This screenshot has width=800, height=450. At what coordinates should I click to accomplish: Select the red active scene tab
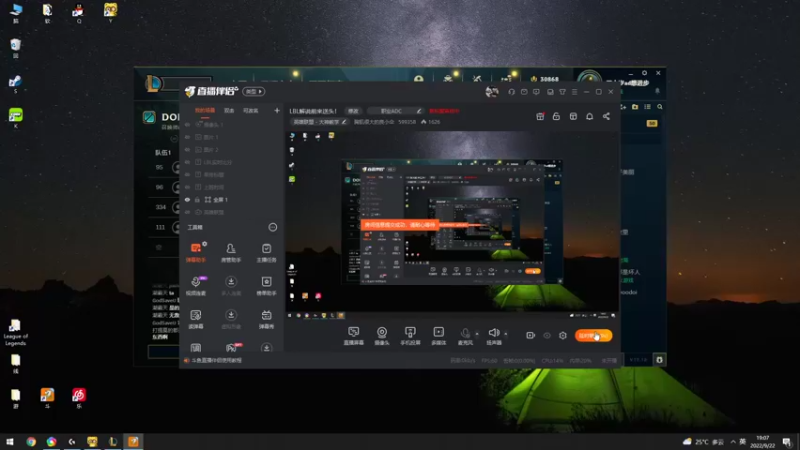tap(205, 111)
